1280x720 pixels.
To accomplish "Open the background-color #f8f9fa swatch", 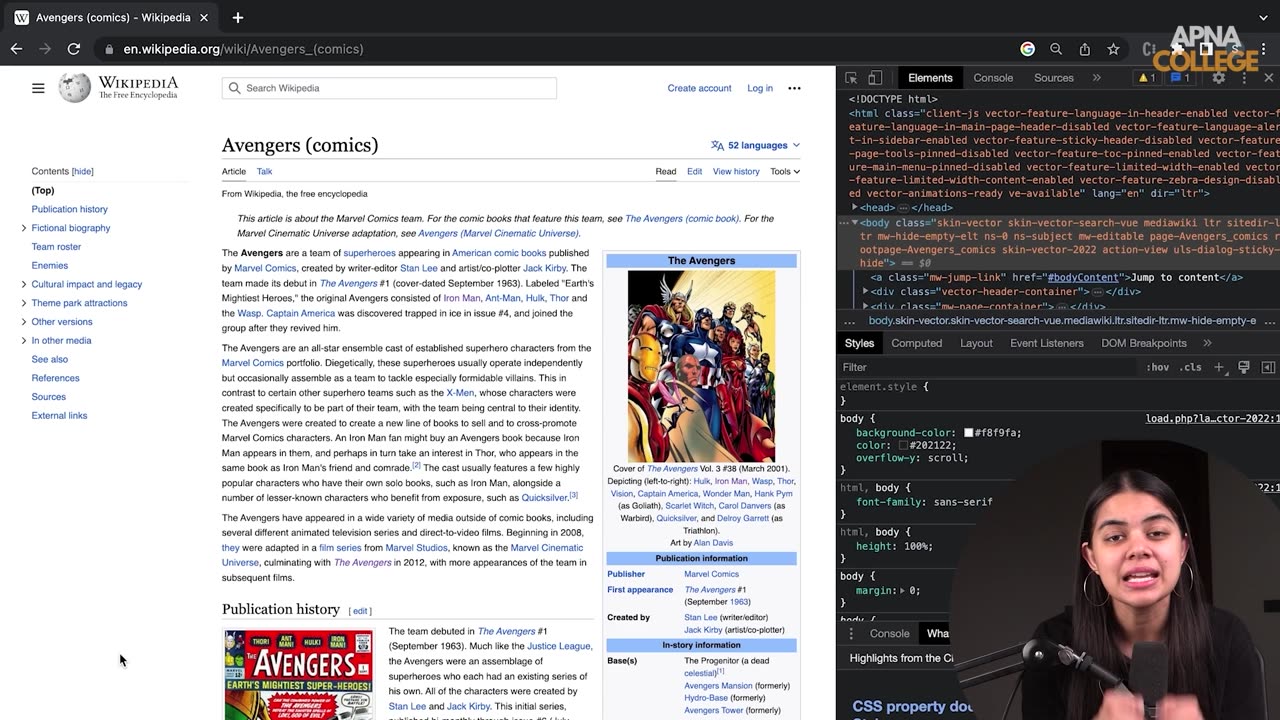I will (968, 433).
